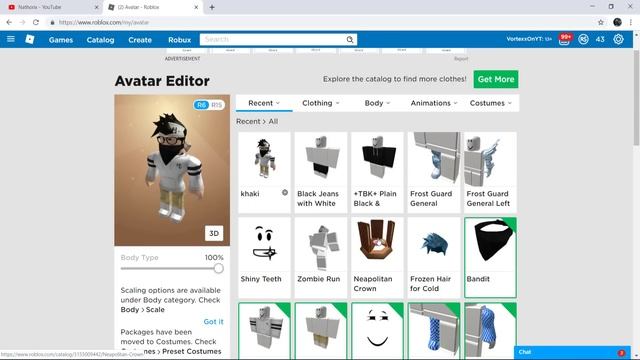
Task: Click the Robux balance 43
Action: pos(600,40)
